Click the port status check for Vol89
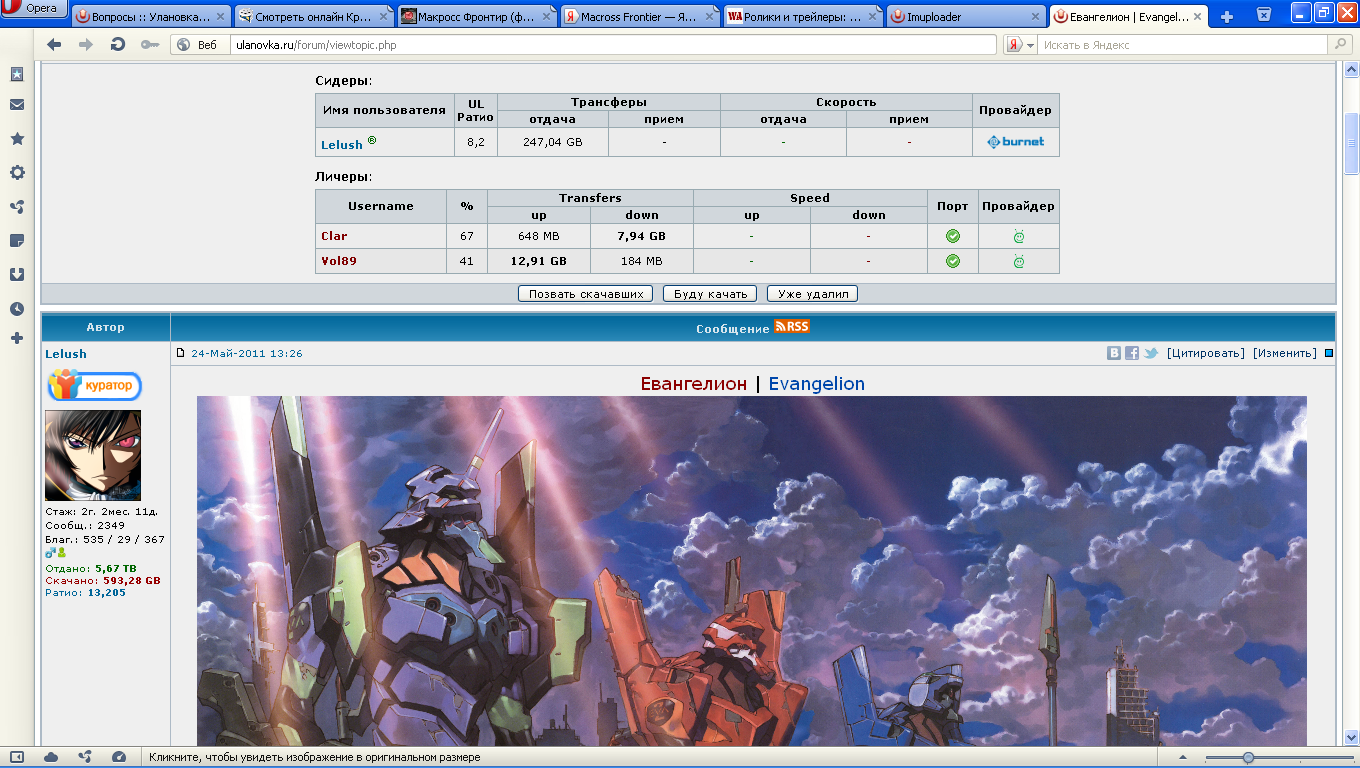 pyautogui.click(x=953, y=261)
